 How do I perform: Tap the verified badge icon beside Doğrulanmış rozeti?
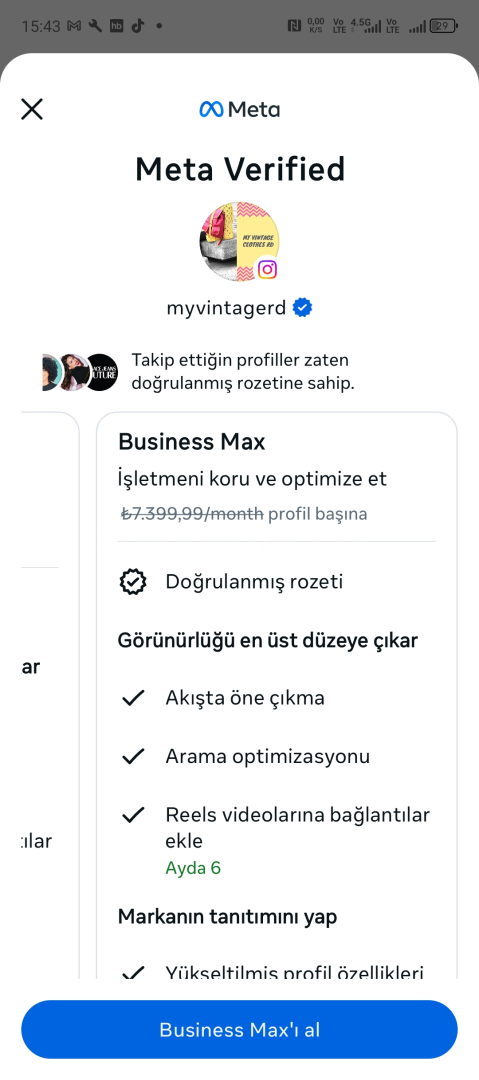point(133,582)
